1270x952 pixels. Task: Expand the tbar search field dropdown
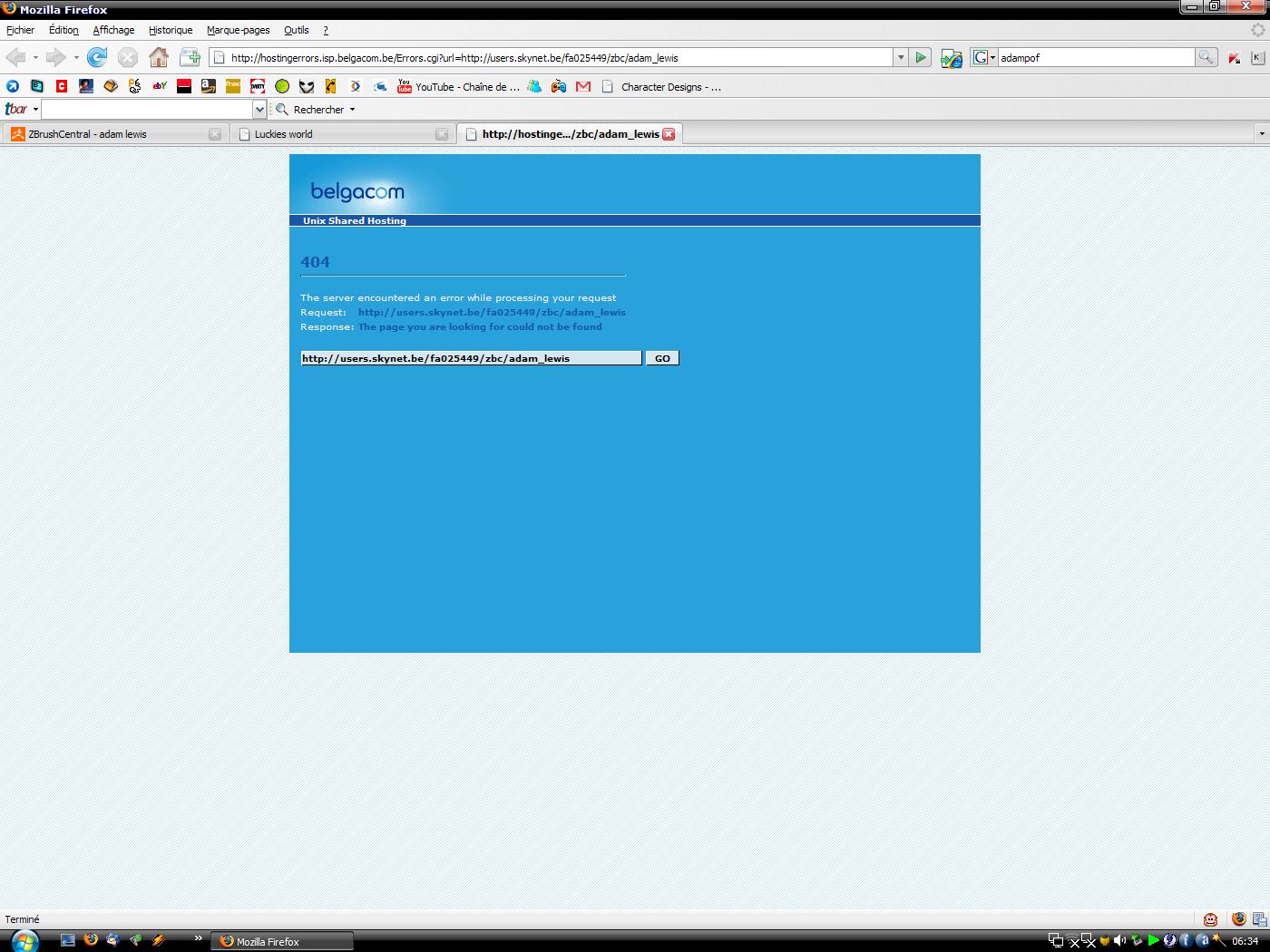pyautogui.click(x=259, y=110)
